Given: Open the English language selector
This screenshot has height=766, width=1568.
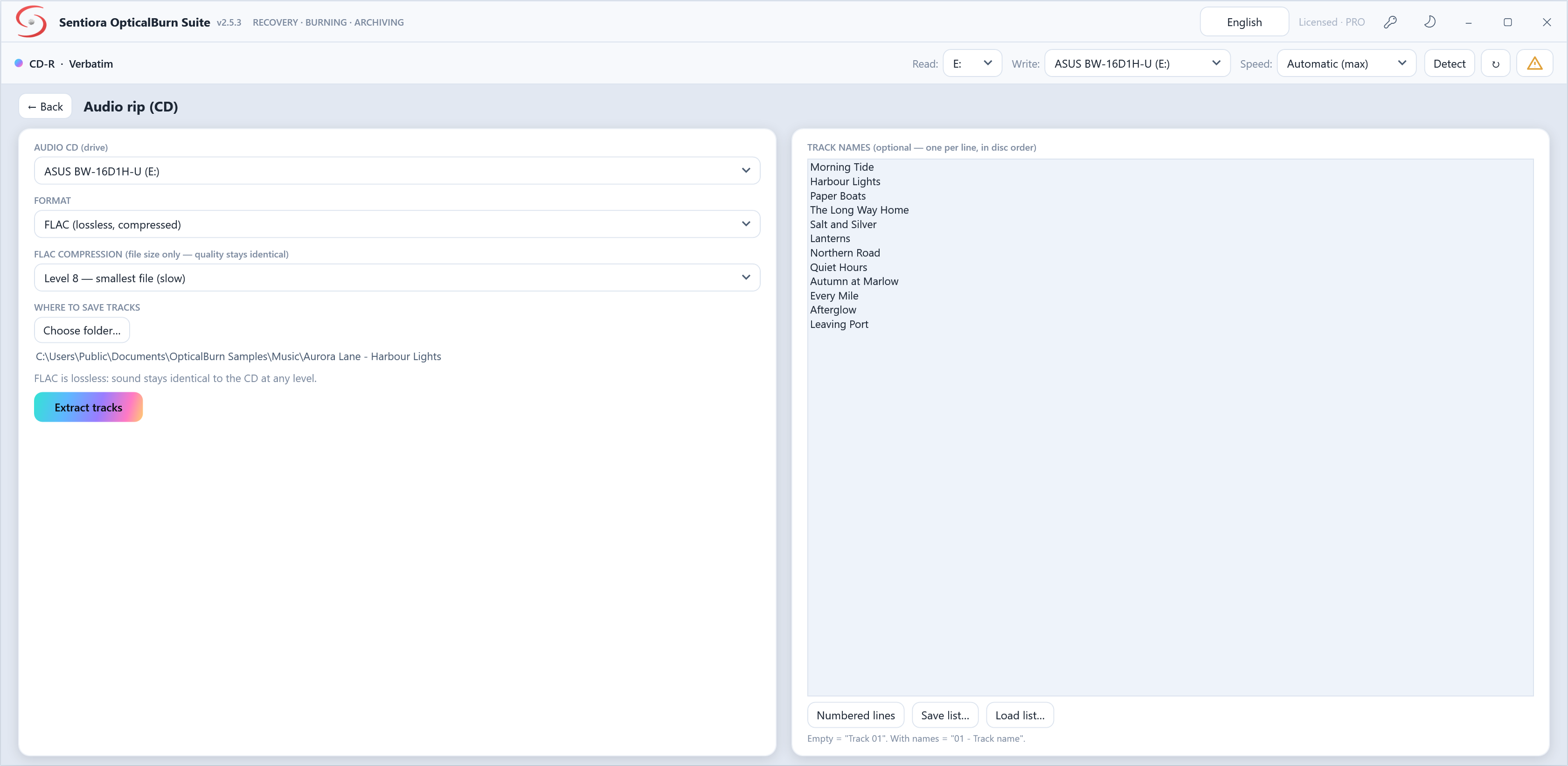Looking at the screenshot, I should coord(1244,22).
